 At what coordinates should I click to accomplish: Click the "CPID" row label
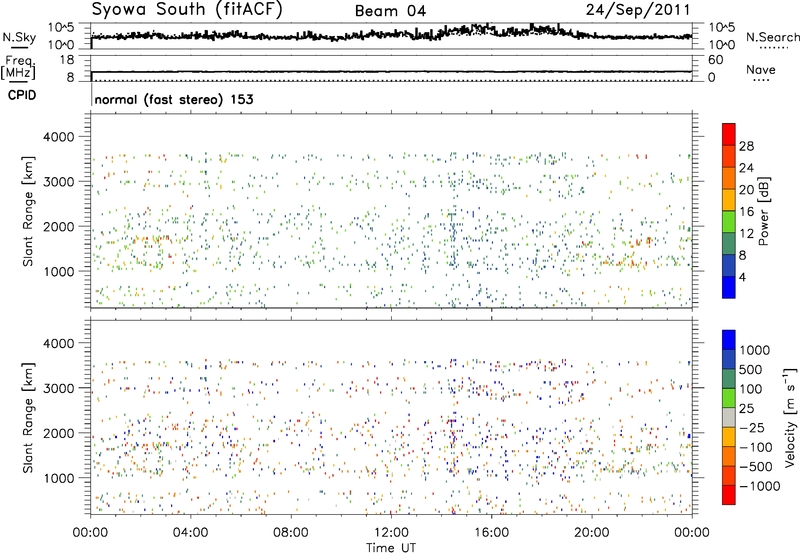coord(22,95)
